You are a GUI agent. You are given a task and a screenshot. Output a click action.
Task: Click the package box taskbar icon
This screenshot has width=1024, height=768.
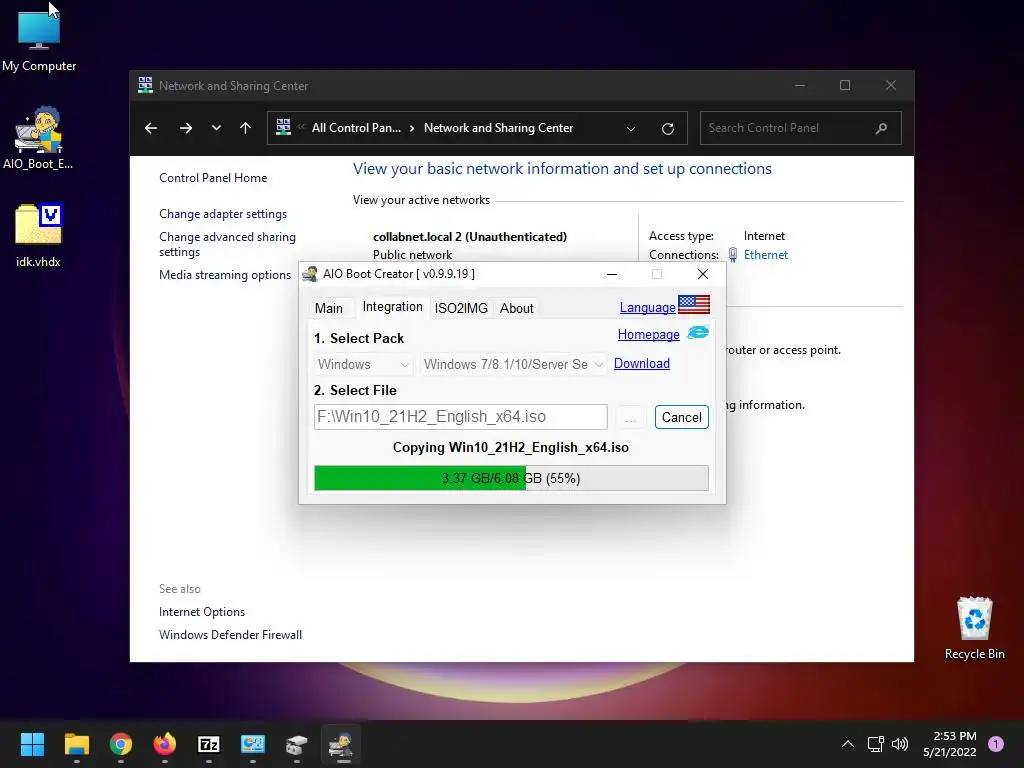[x=296, y=744]
